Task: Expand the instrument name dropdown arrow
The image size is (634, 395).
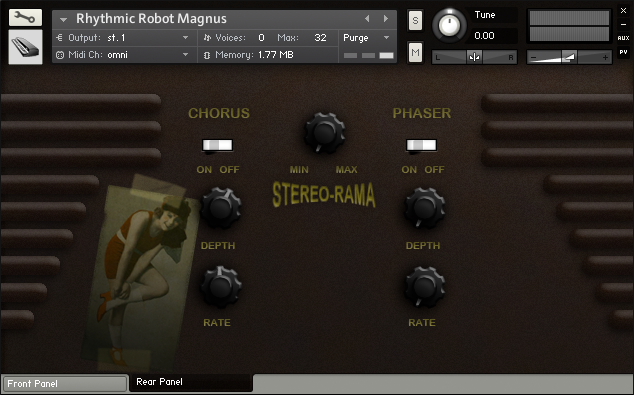Action: click(x=63, y=19)
